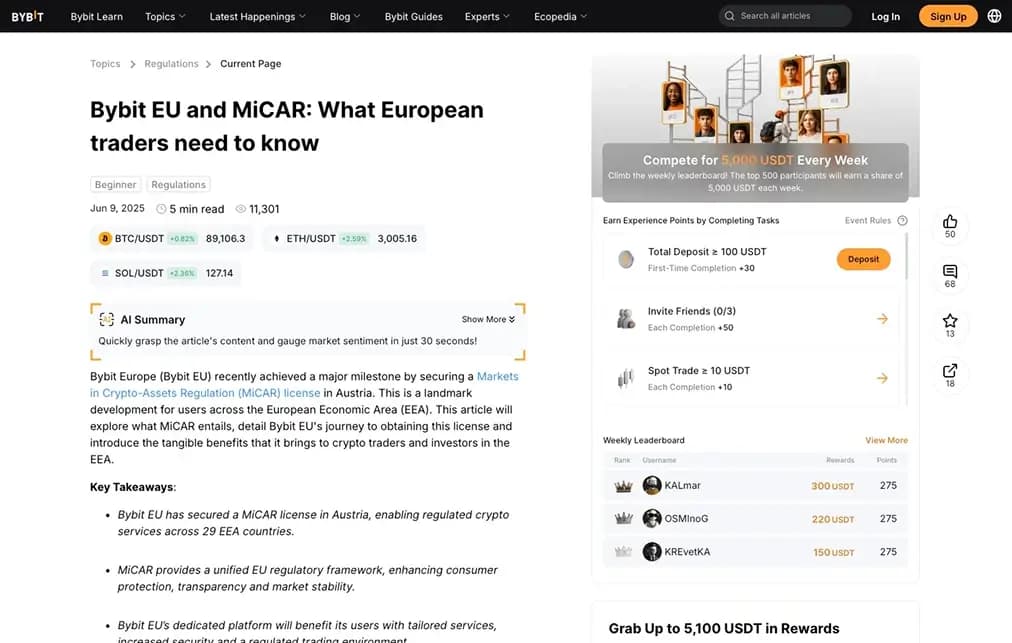Open the globe language selector
Viewport: 1012px width, 643px height.
[x=994, y=16]
